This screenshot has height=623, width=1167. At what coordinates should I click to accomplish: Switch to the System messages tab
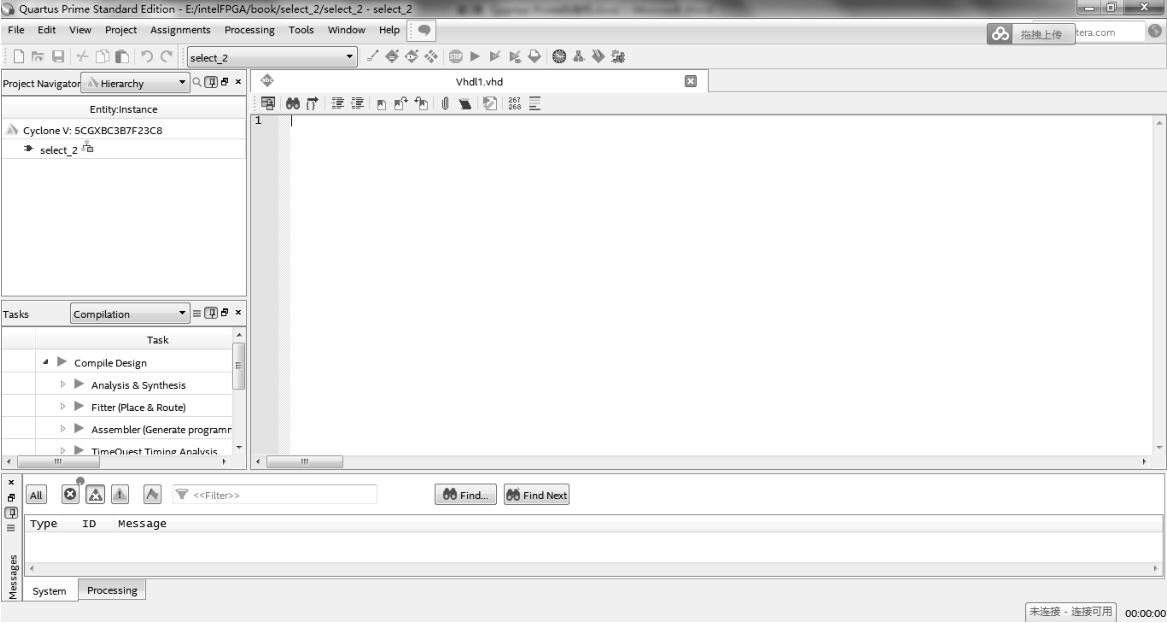pyautogui.click(x=50, y=591)
